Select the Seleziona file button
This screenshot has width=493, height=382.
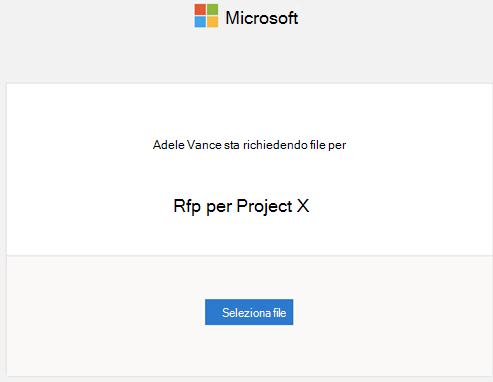pyautogui.click(x=249, y=312)
